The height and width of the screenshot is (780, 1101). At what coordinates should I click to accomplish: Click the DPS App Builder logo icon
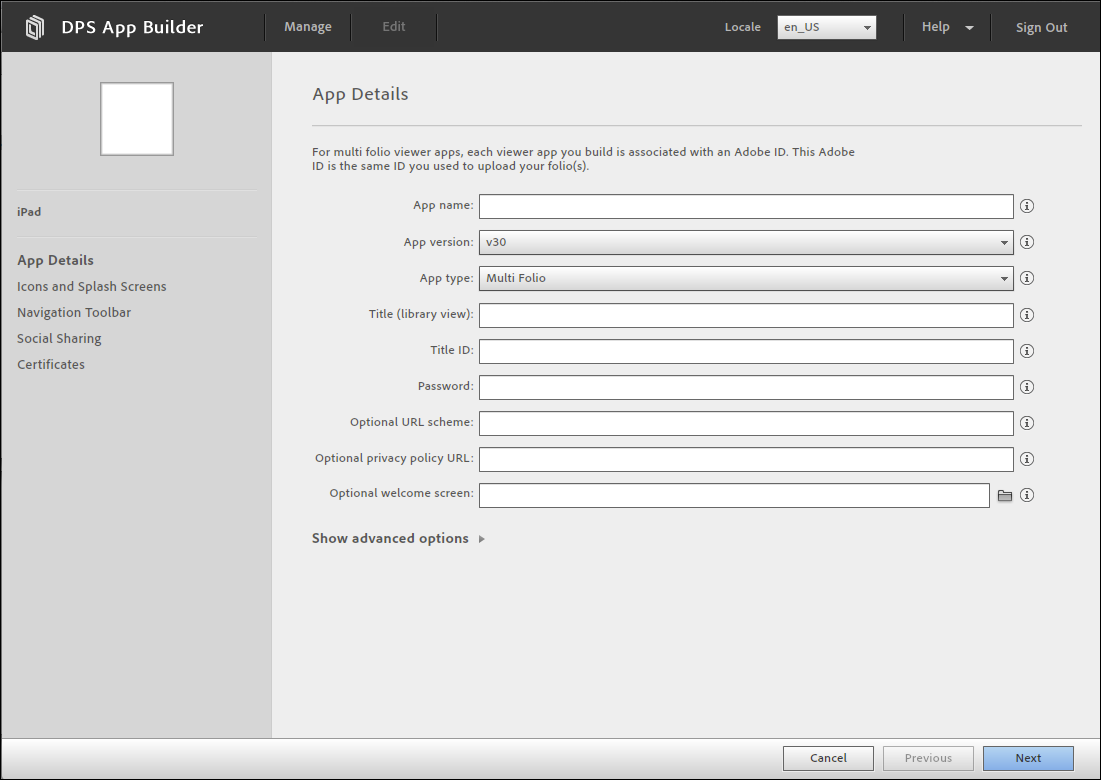pos(35,27)
